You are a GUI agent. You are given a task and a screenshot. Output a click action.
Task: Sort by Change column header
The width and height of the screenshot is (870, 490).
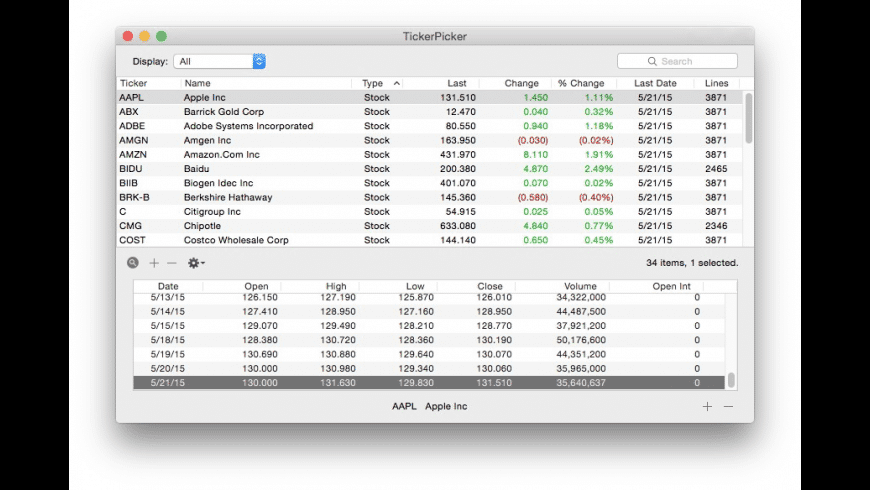point(521,83)
